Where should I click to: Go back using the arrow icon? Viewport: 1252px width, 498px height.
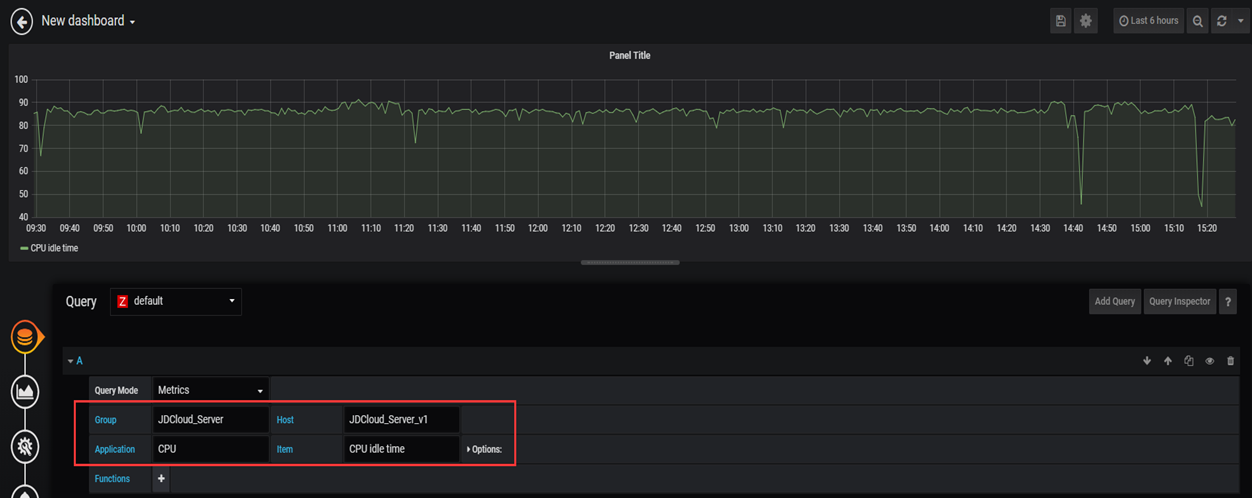[21, 21]
